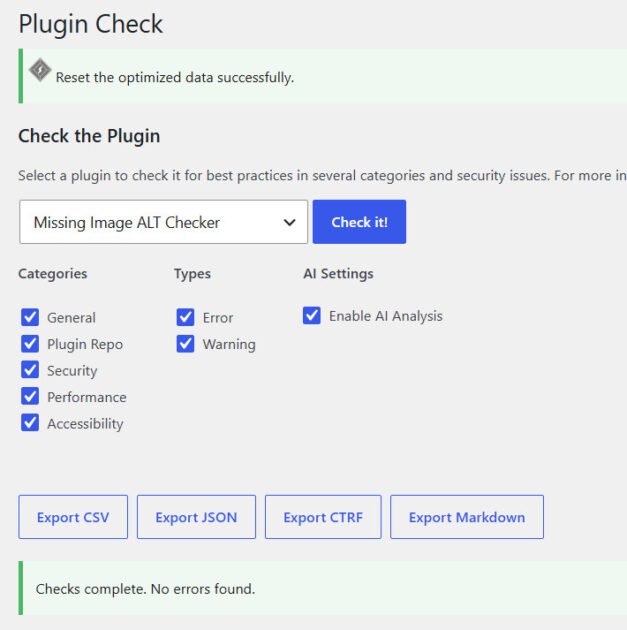Click the diamond icon in the reset notice
The image size is (627, 630).
(40, 70)
